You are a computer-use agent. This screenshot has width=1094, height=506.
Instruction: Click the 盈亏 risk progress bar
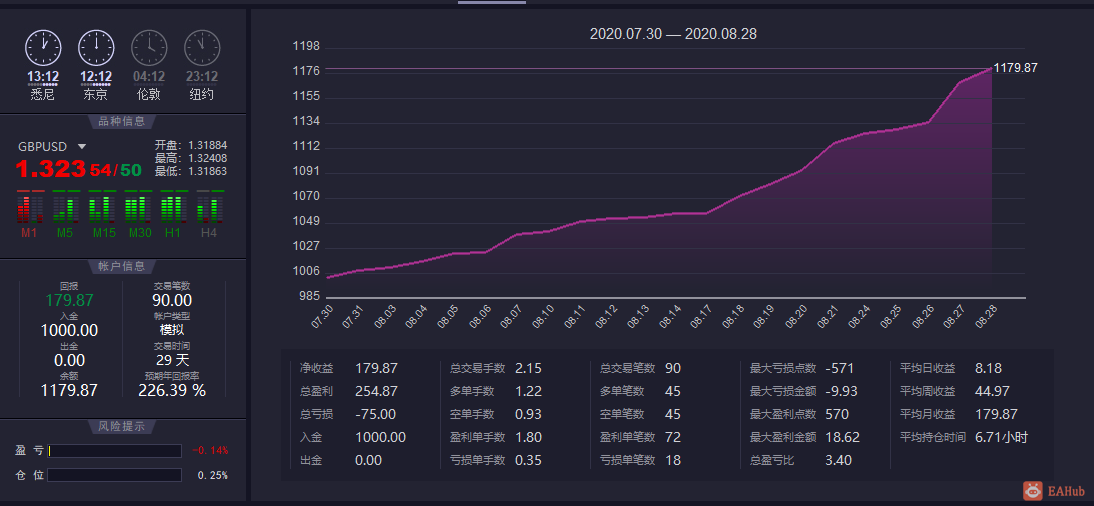[114, 451]
